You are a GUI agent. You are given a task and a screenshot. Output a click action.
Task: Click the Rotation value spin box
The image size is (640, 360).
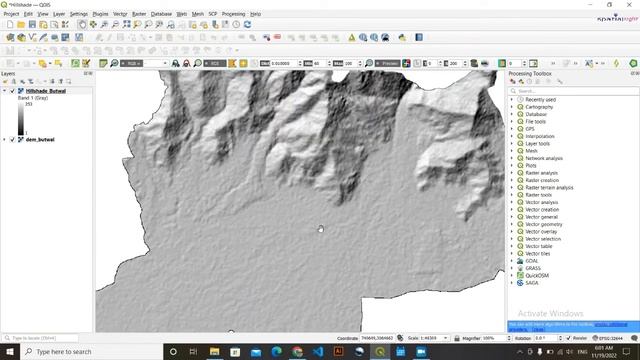coord(548,338)
